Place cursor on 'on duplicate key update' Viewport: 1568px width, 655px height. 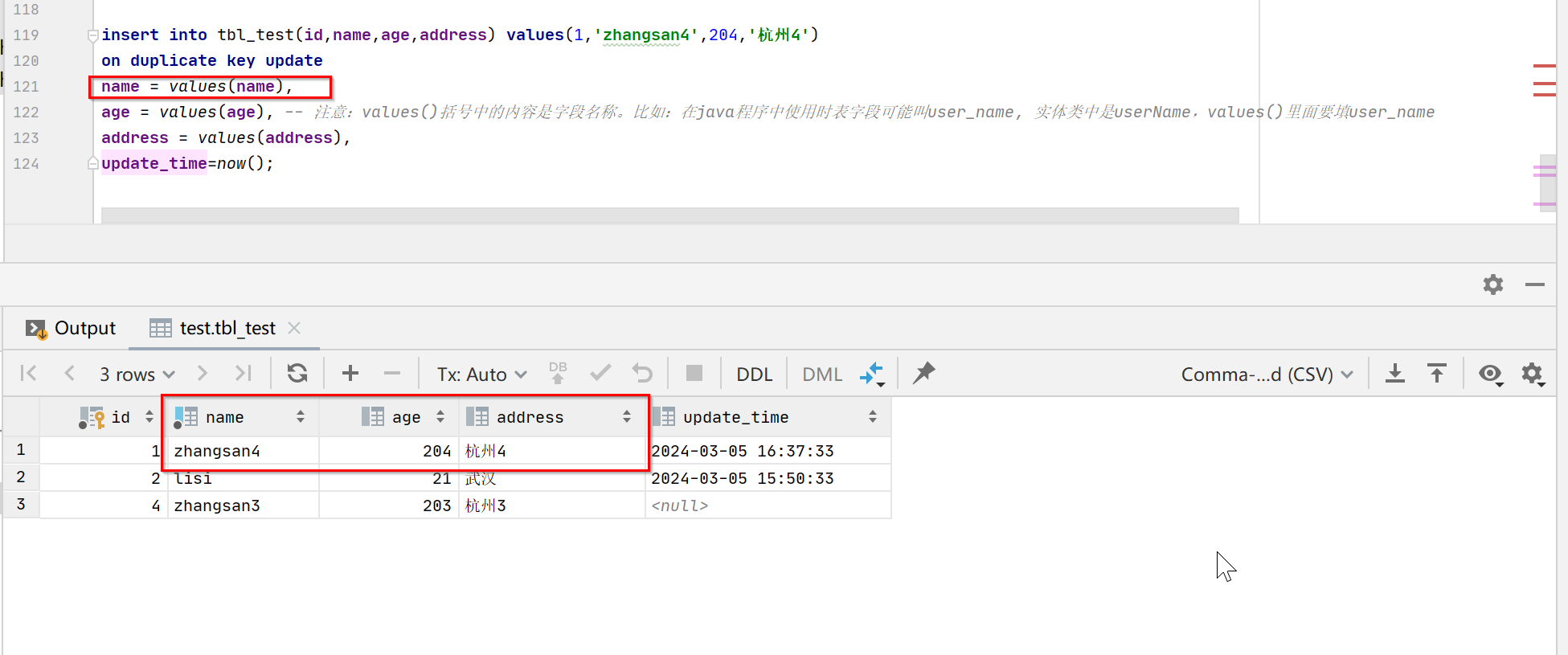coord(212,60)
